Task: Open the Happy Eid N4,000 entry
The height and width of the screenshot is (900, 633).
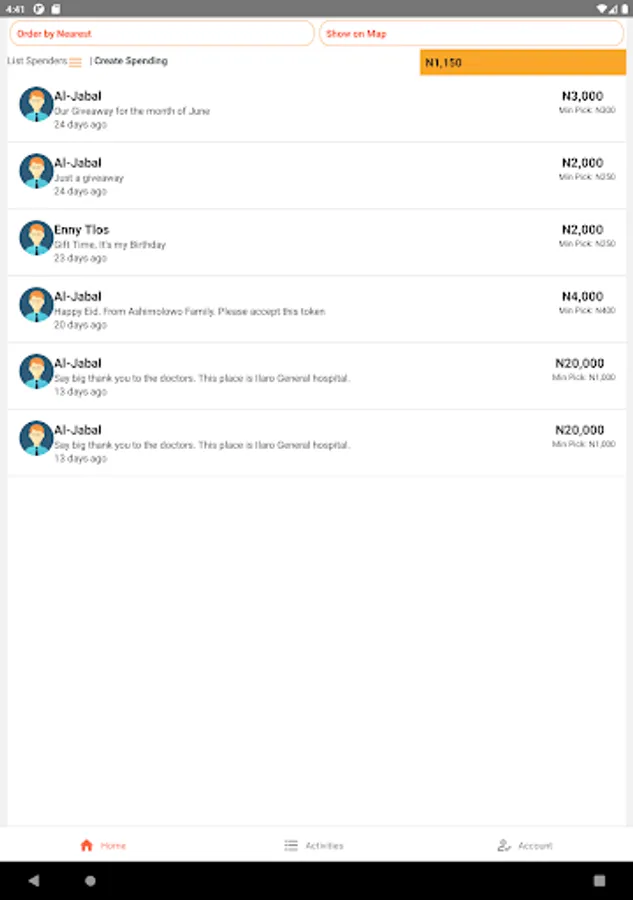Action: 317,309
